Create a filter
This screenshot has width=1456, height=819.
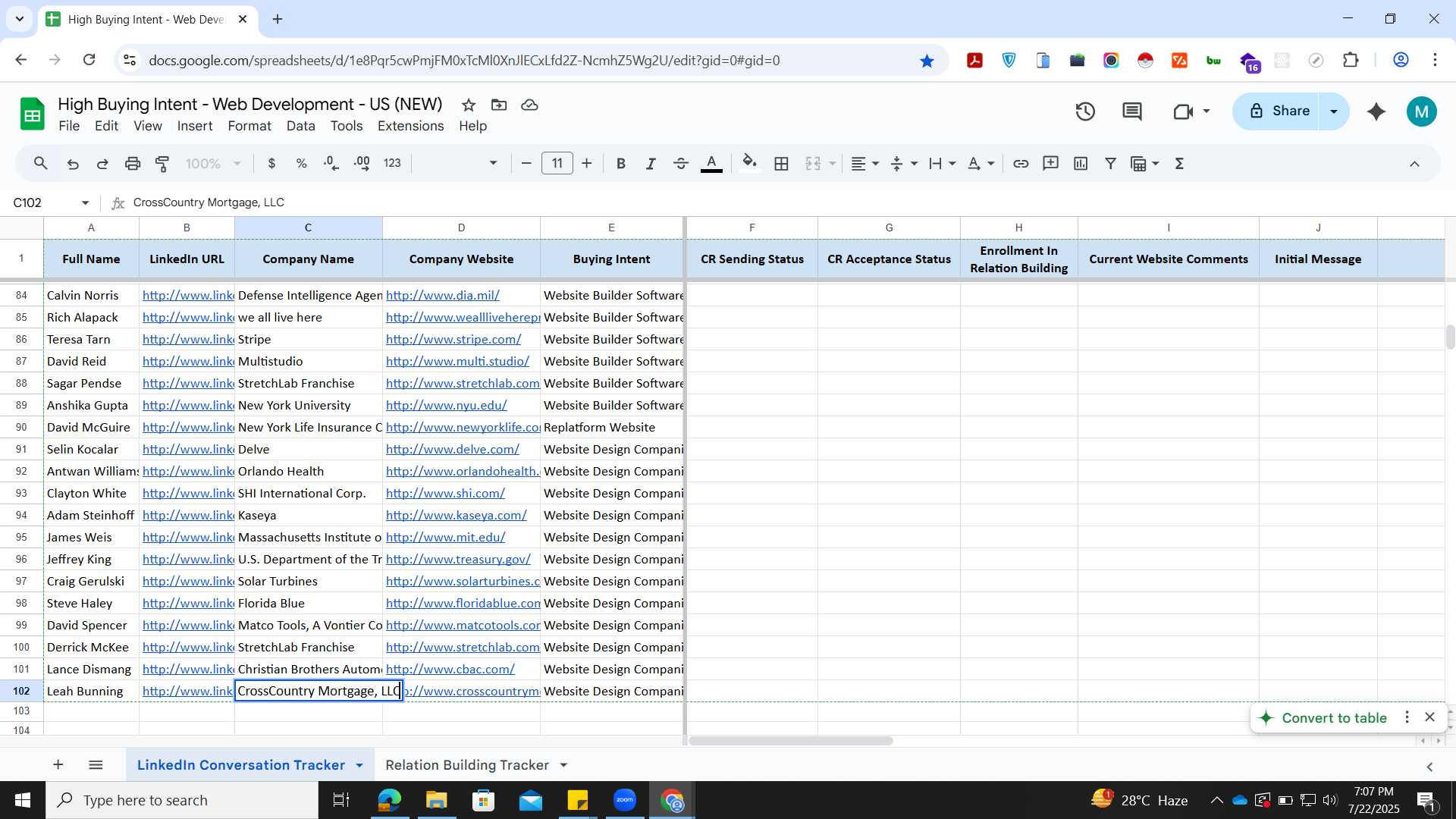click(1110, 163)
